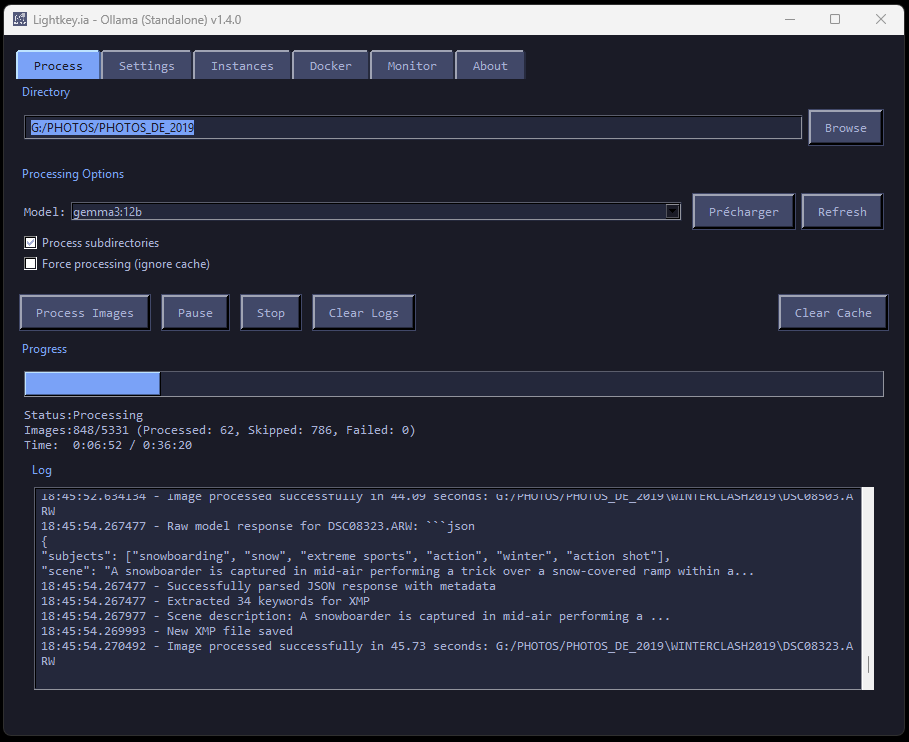Click the 'Processing Options' section label
Screen dimensions: 909x742
pos(73,174)
